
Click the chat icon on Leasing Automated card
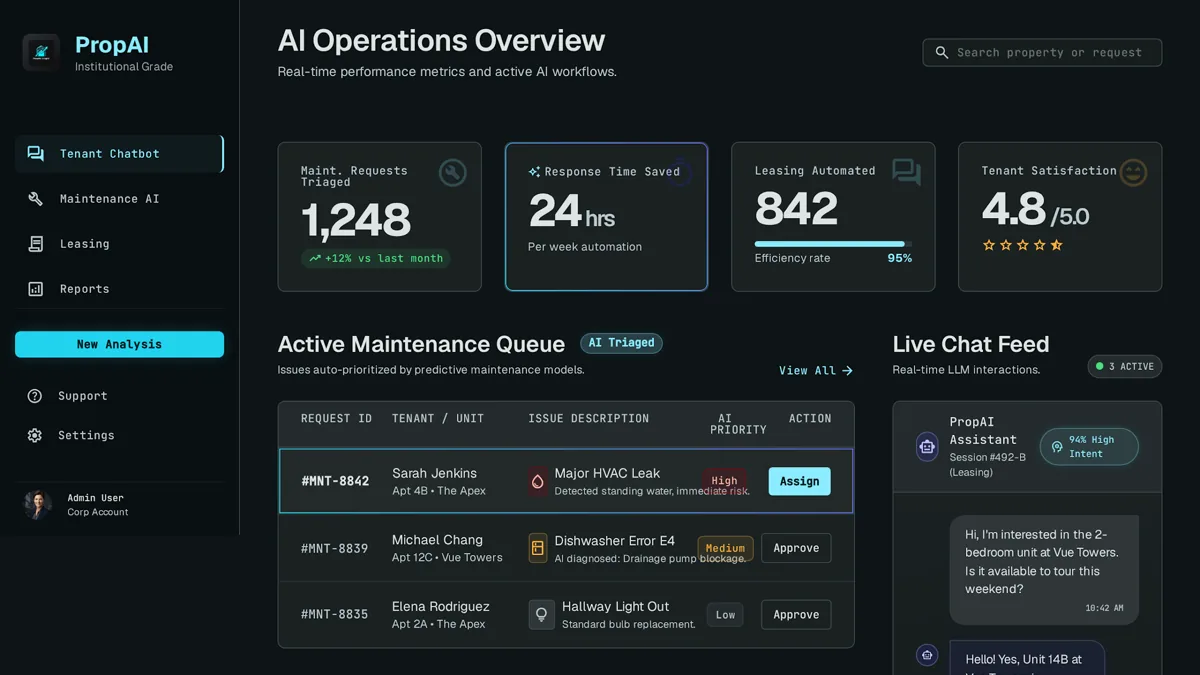[x=907, y=172]
